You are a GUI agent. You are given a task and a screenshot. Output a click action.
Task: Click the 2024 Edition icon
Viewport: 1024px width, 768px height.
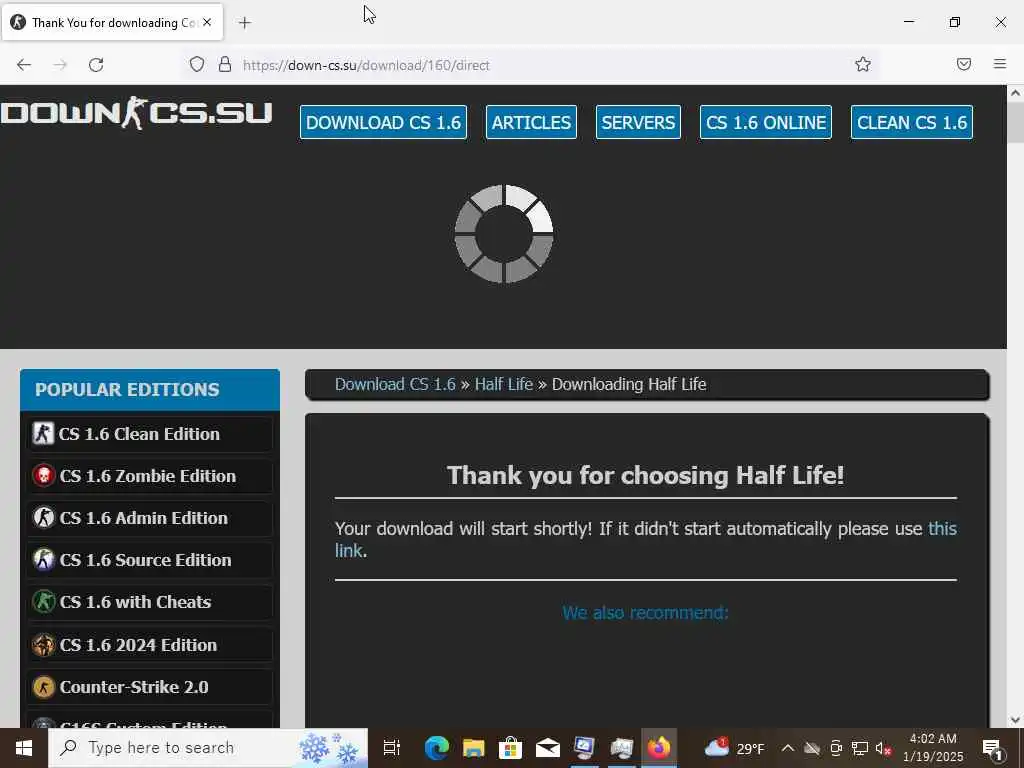[x=43, y=645]
